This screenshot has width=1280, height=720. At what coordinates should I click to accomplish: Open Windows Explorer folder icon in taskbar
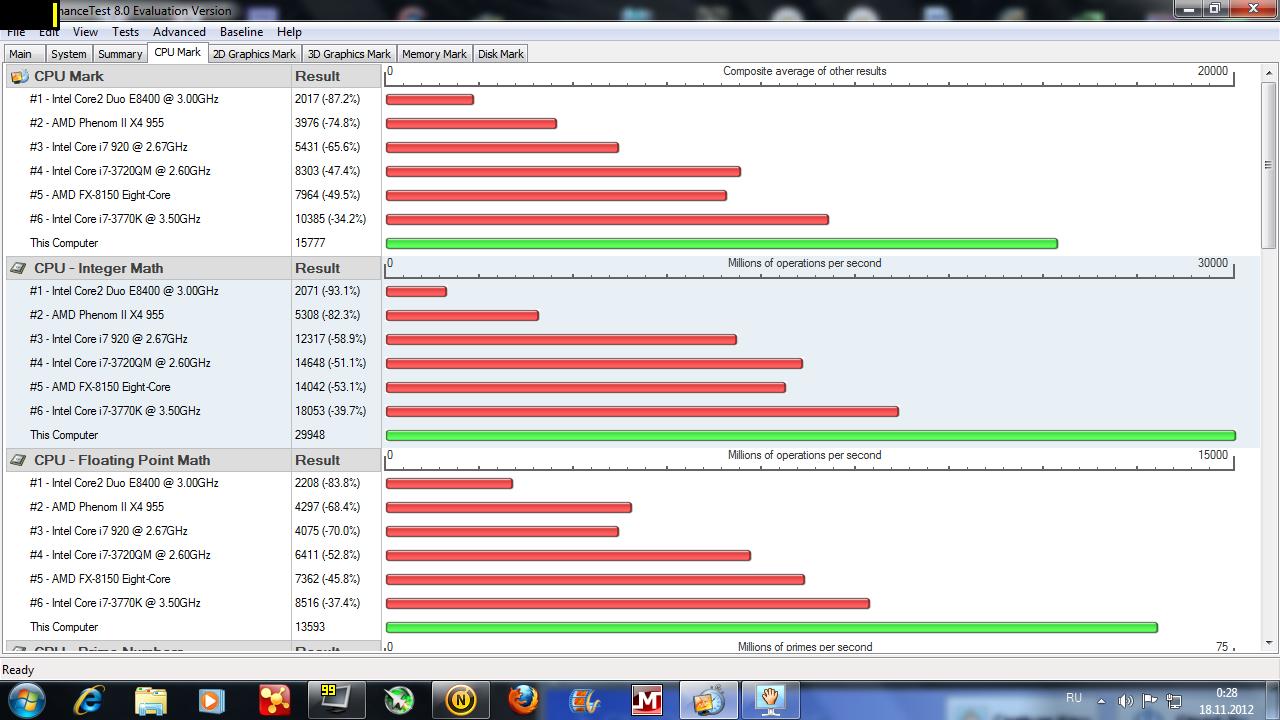click(x=151, y=699)
